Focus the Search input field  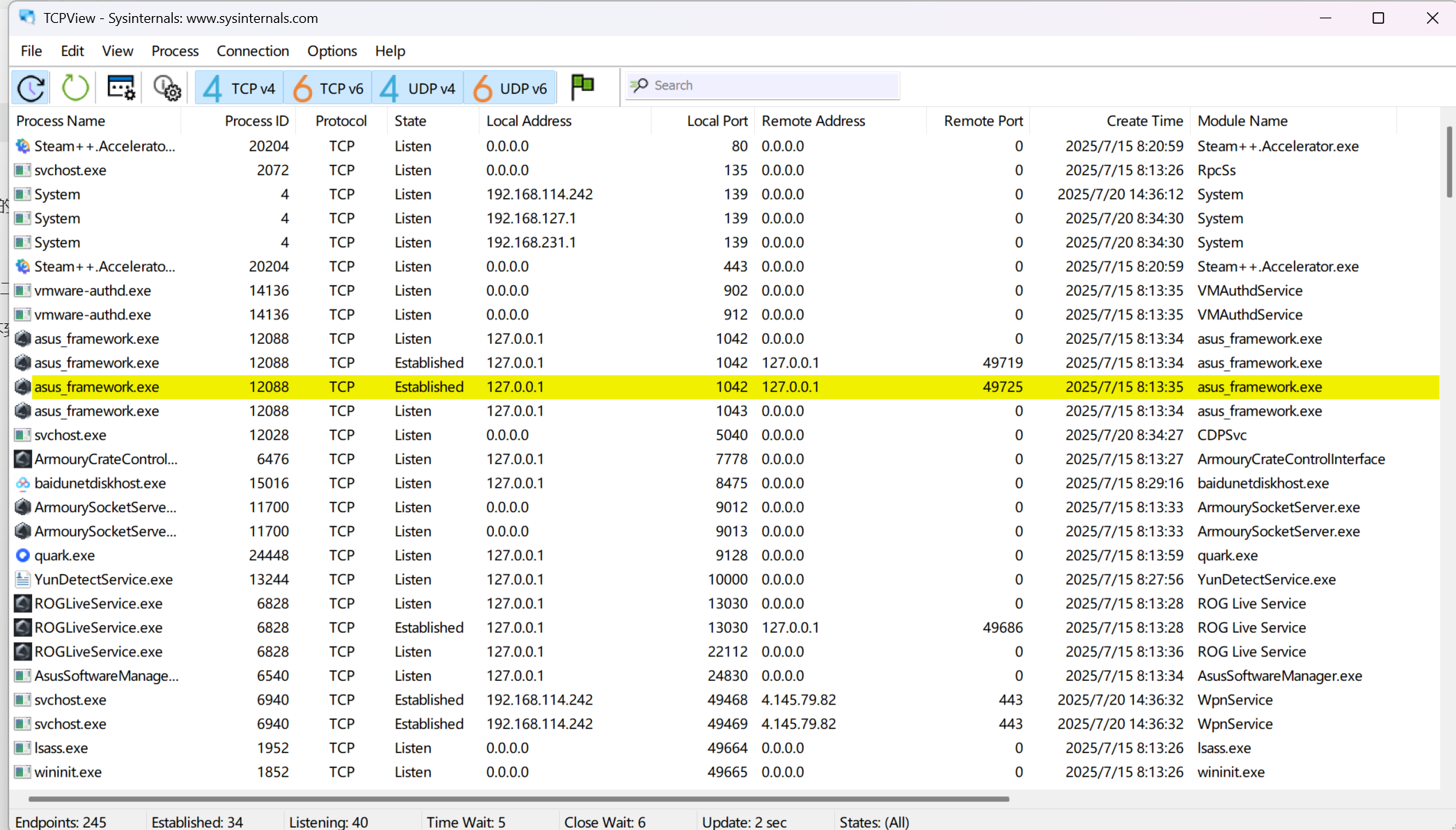pyautogui.click(x=763, y=86)
